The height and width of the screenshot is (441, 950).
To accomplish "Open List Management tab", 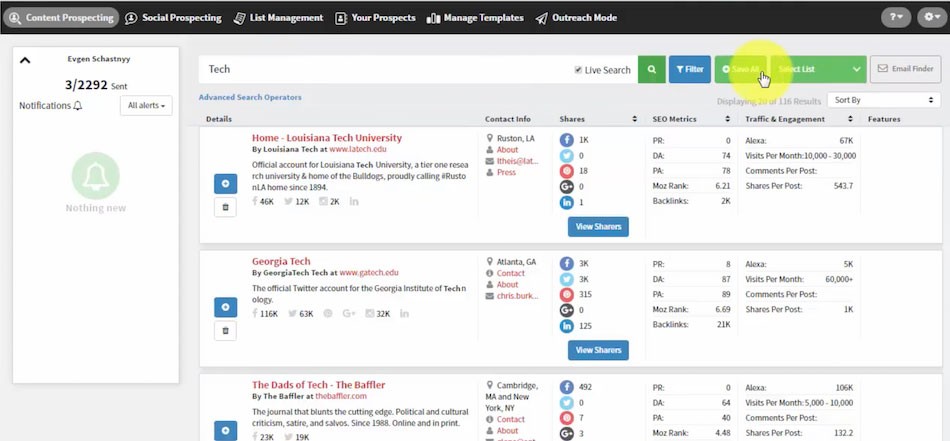I will 278,18.
